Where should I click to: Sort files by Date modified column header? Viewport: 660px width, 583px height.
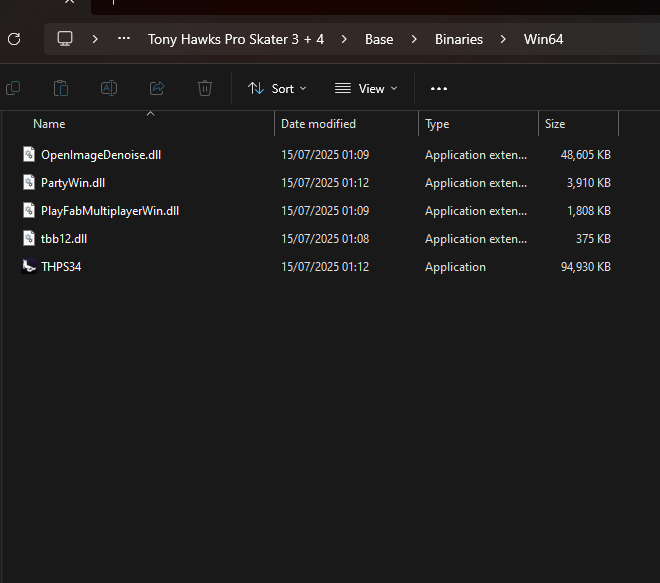(318, 124)
